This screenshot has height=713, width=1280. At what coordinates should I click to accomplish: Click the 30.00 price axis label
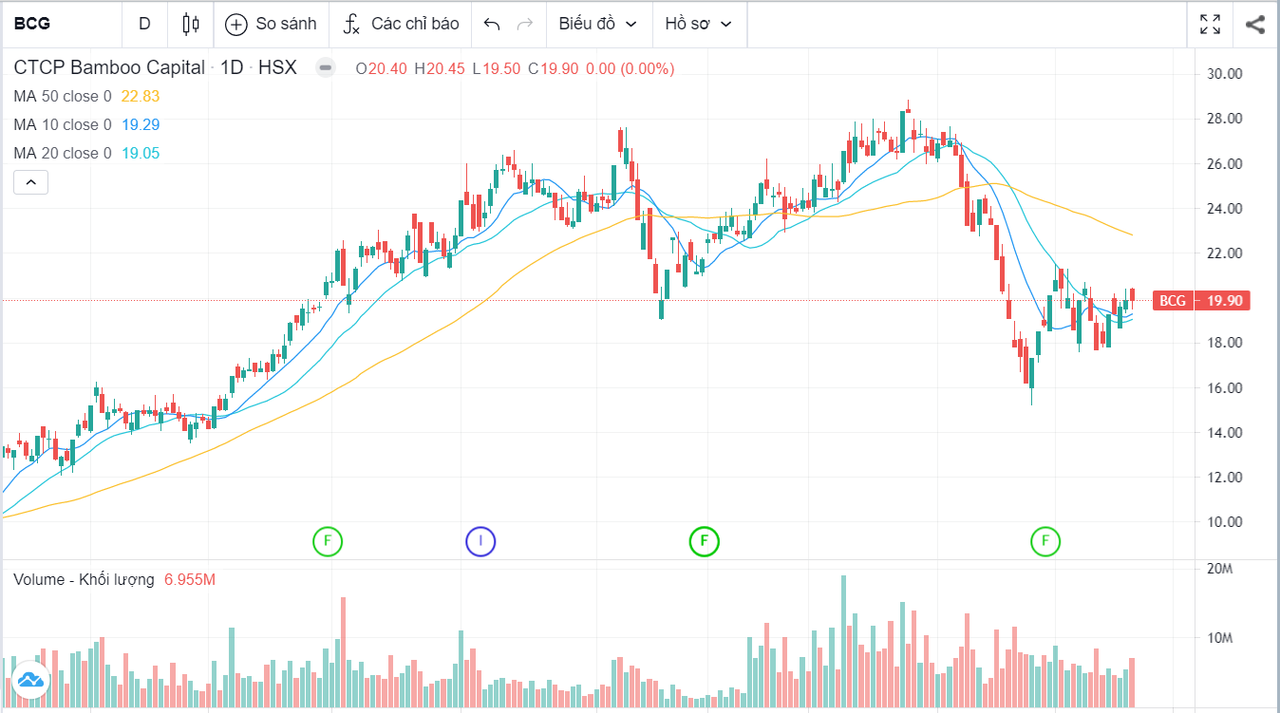[x=1223, y=74]
